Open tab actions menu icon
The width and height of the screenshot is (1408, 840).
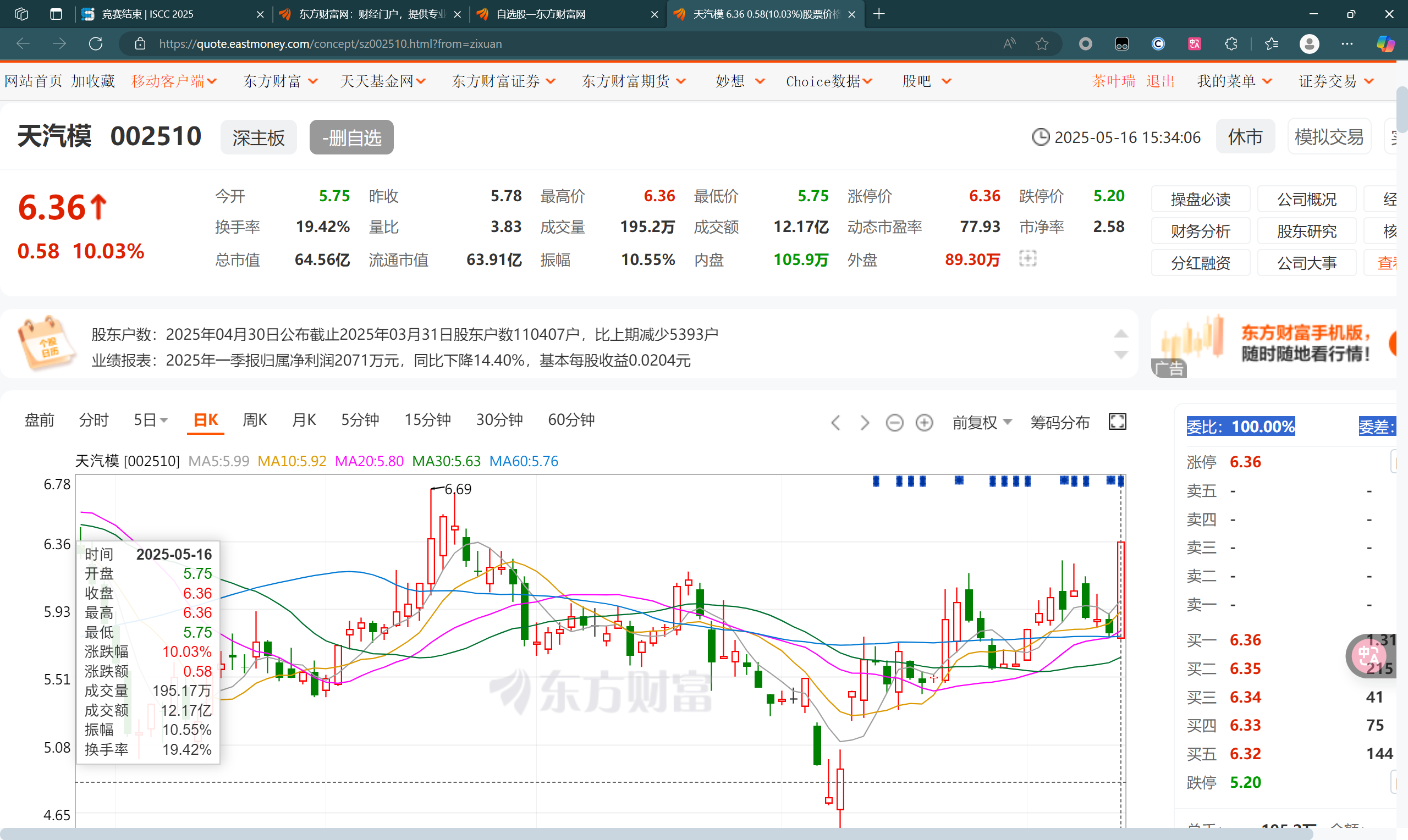point(56,14)
